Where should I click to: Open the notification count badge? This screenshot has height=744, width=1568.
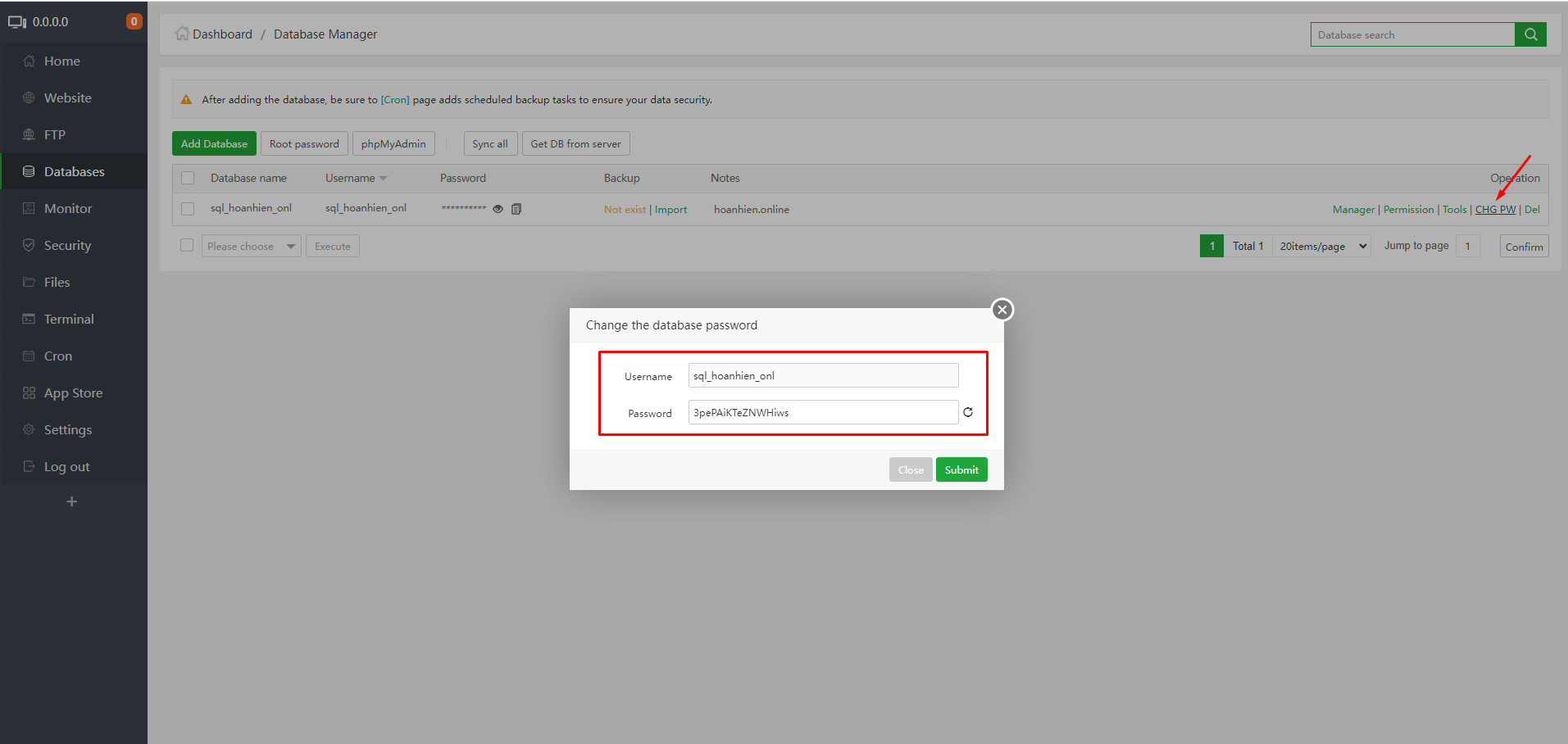(134, 21)
